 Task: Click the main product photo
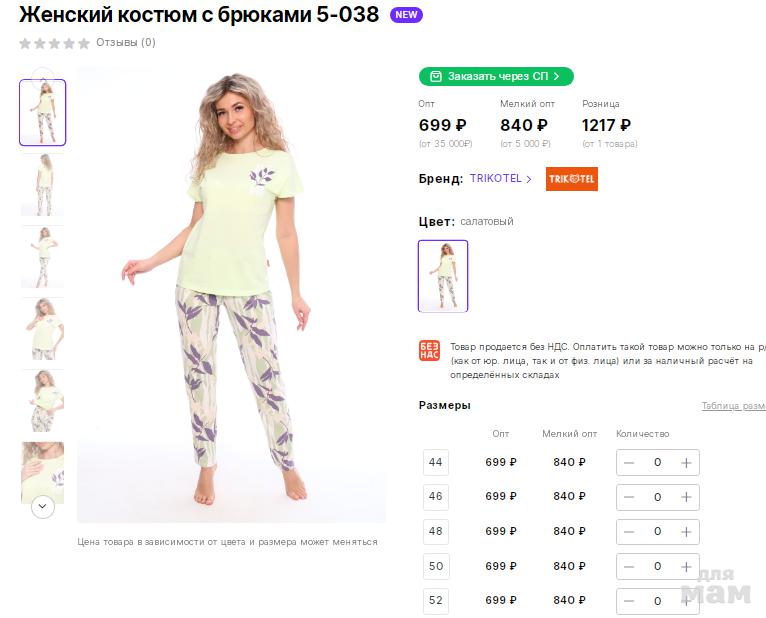click(231, 295)
